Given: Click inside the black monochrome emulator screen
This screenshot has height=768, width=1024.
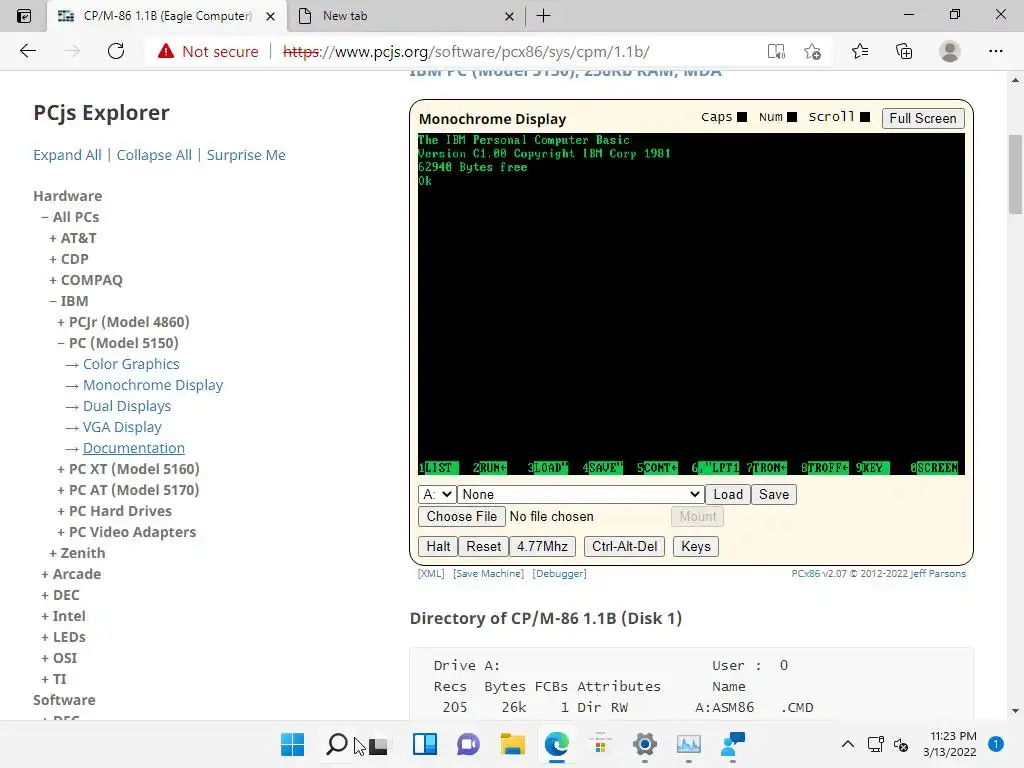Looking at the screenshot, I should click(x=691, y=304).
